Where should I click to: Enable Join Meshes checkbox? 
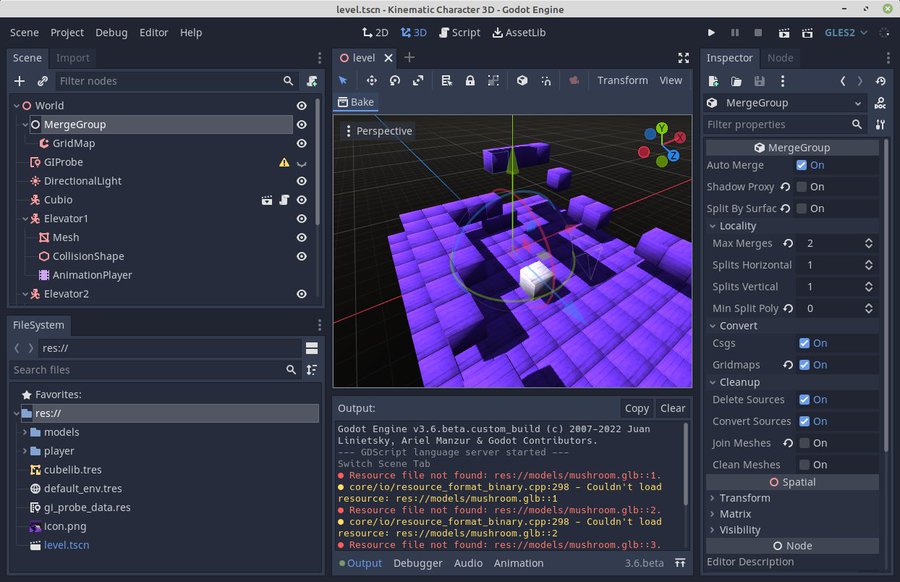click(x=804, y=443)
